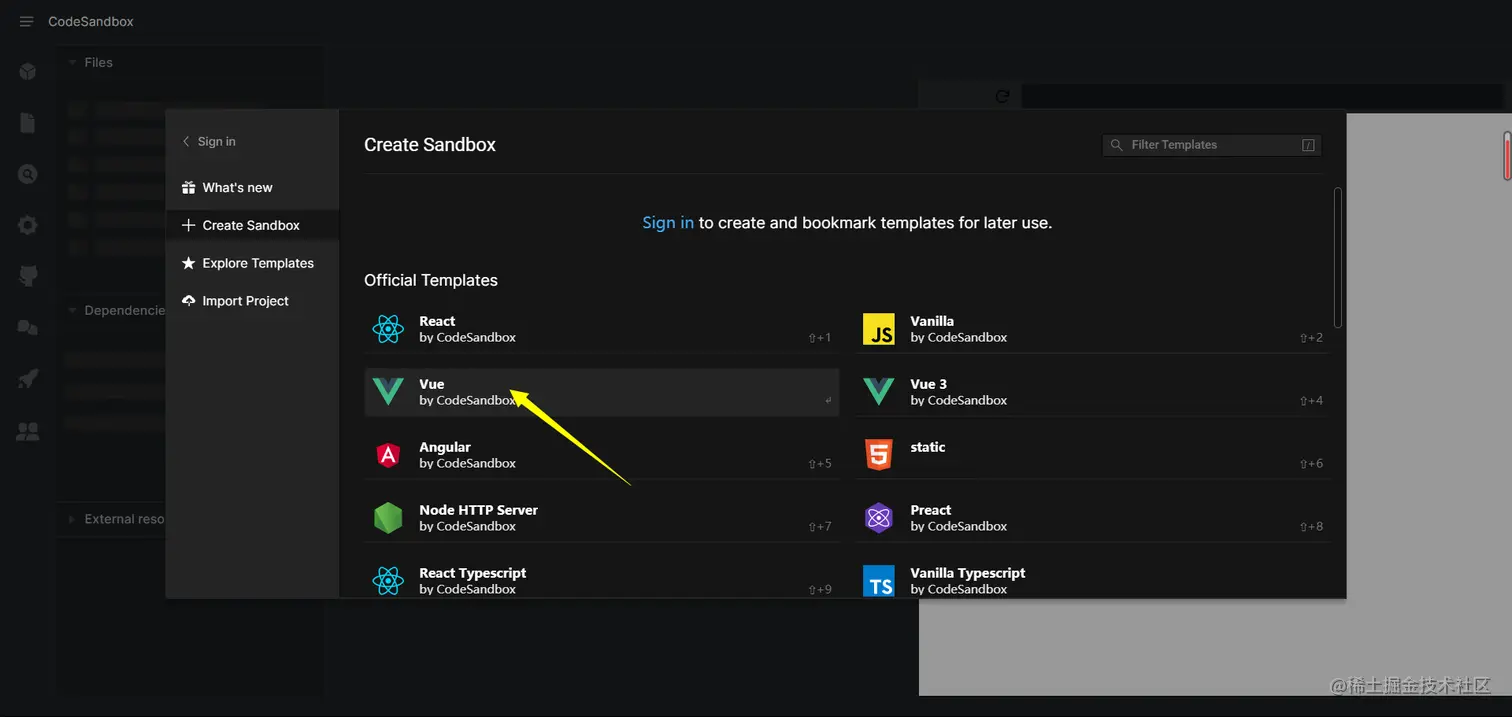Screen dimensions: 1512x717
Task: Open Explore Templates in modal sidebar
Action: tap(252, 264)
